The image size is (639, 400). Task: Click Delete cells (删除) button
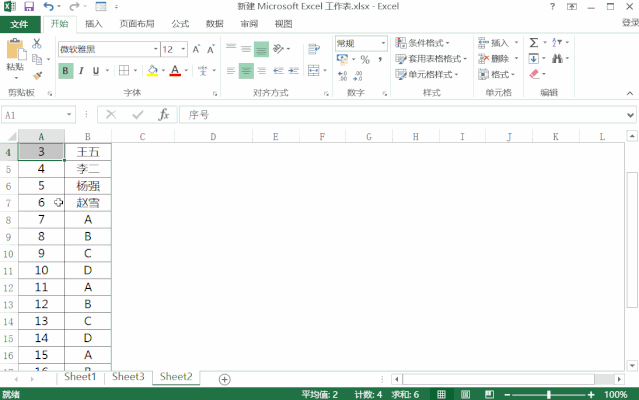(494, 59)
